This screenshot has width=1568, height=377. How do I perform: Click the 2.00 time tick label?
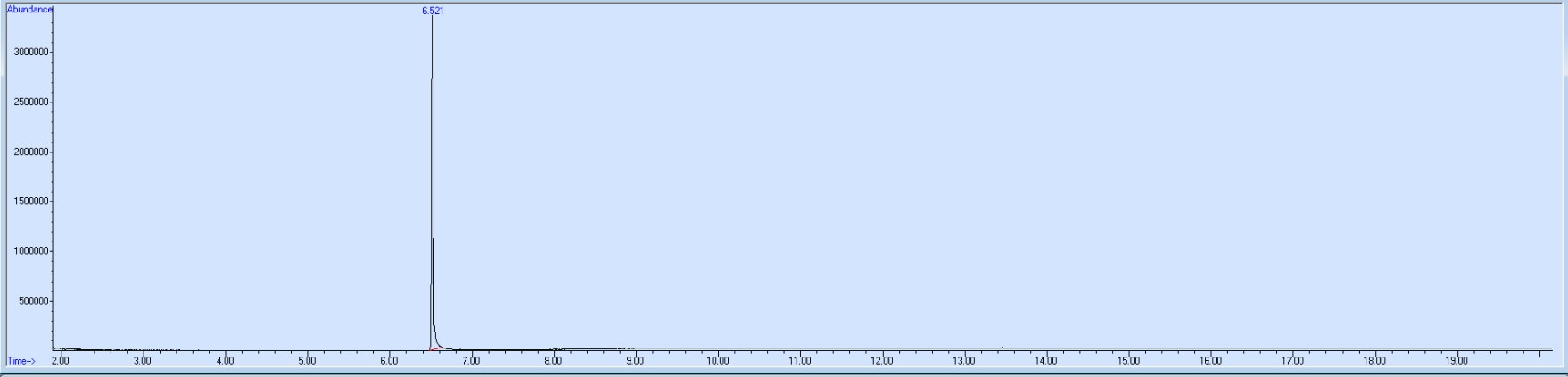pos(61,361)
